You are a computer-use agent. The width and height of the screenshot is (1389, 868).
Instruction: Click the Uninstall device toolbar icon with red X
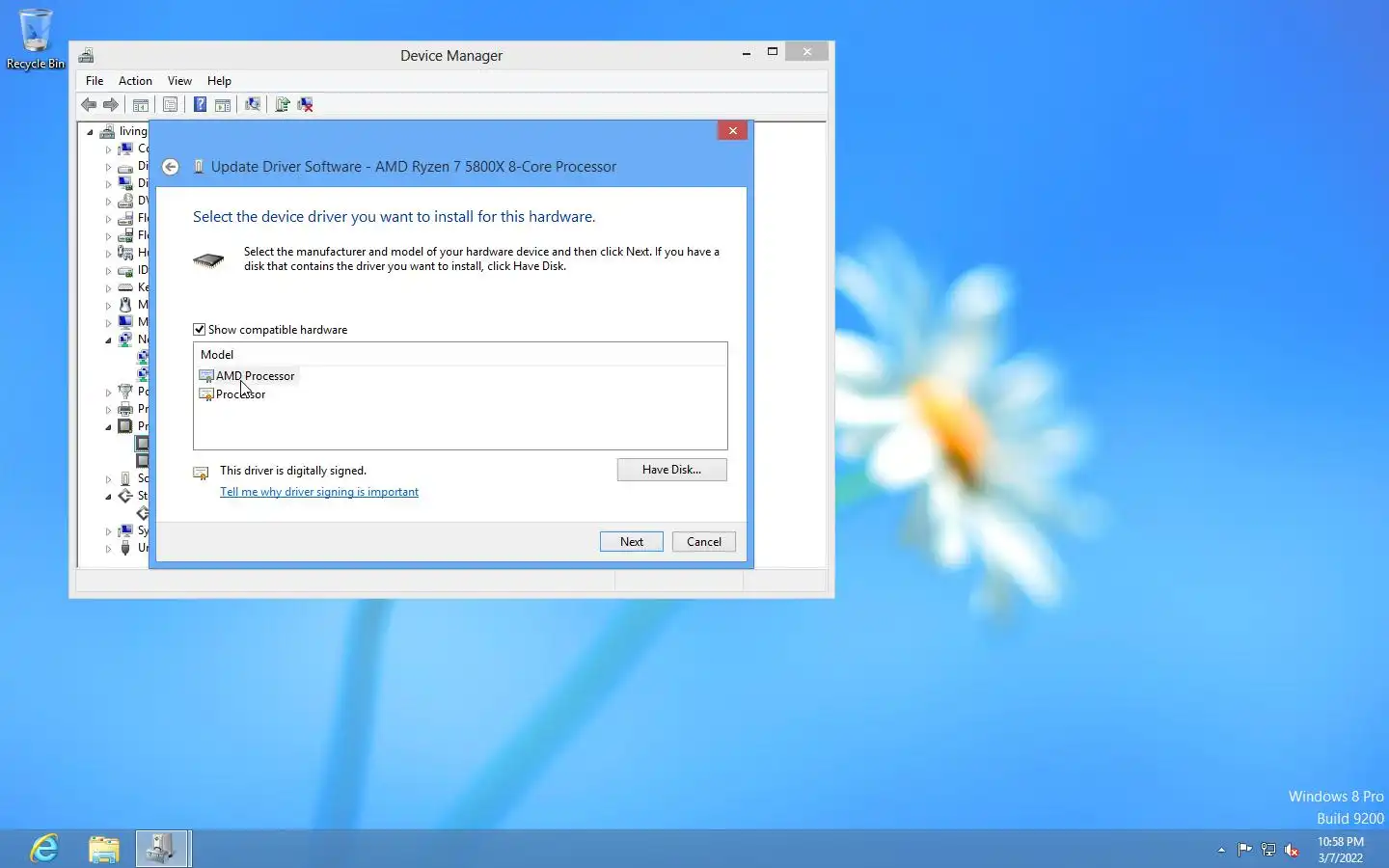(x=306, y=104)
